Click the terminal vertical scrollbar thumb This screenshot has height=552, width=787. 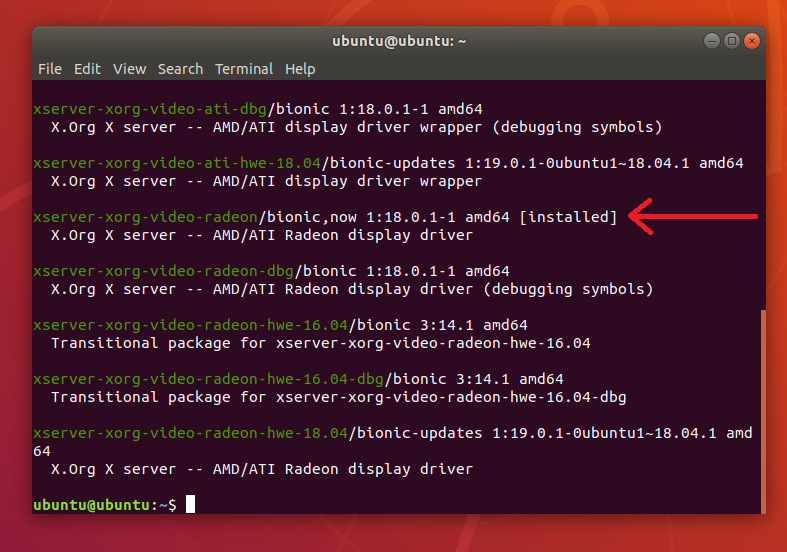[763, 410]
